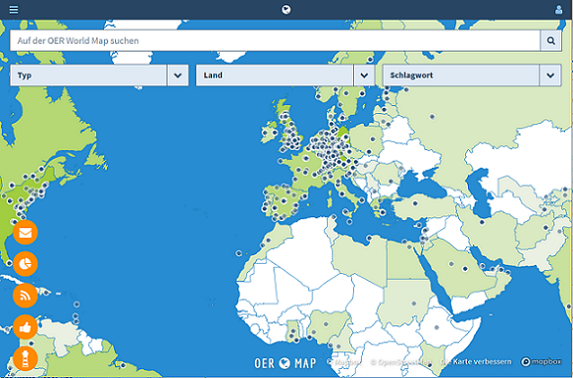Open the orange envelope contact button
The height and width of the screenshot is (378, 573).
click(25, 232)
